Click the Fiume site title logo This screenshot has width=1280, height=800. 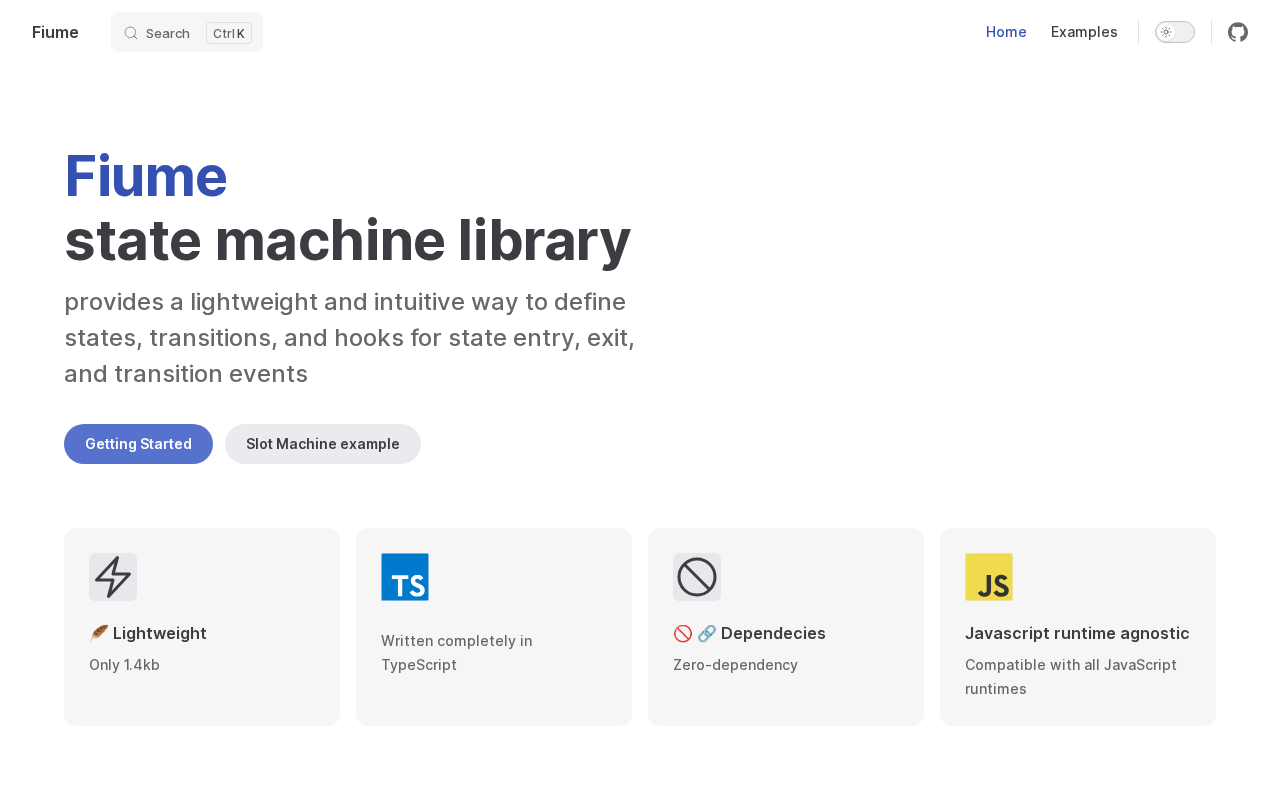(55, 32)
